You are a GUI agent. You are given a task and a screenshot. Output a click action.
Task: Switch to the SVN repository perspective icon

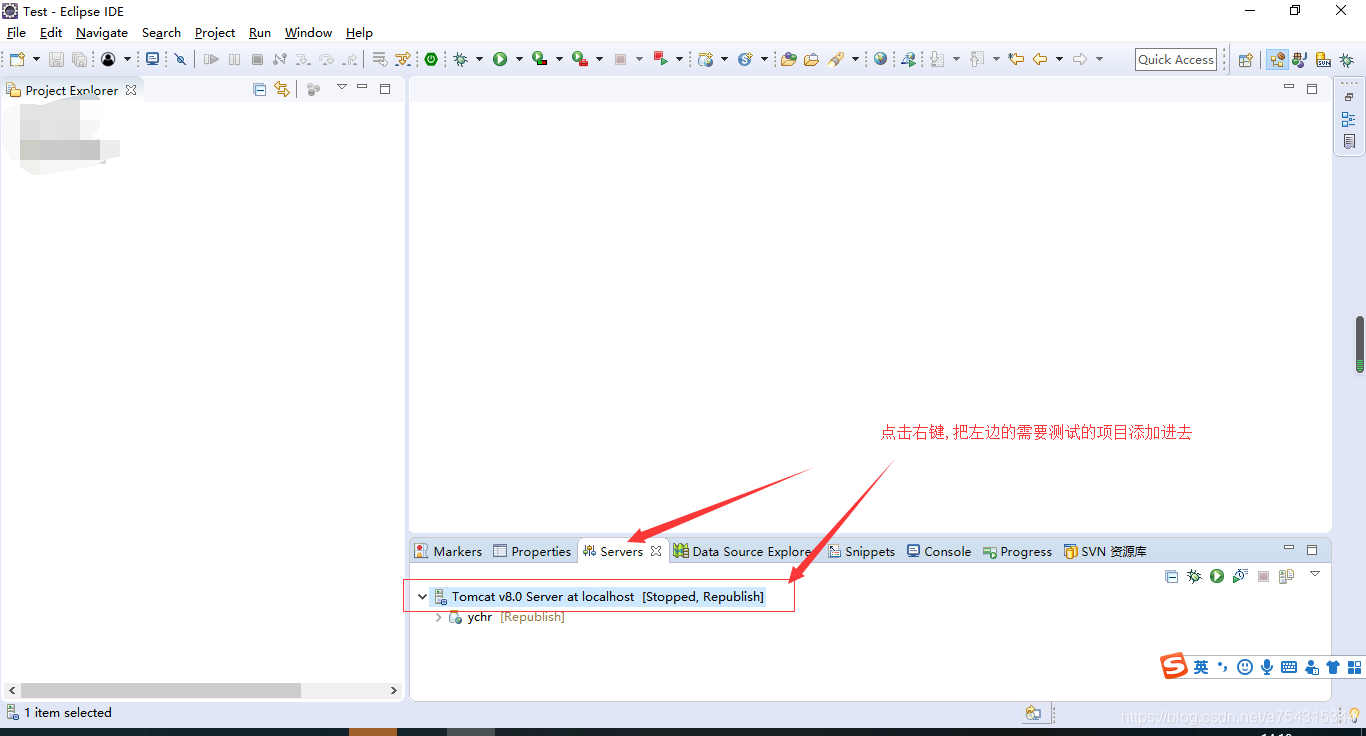1323,60
